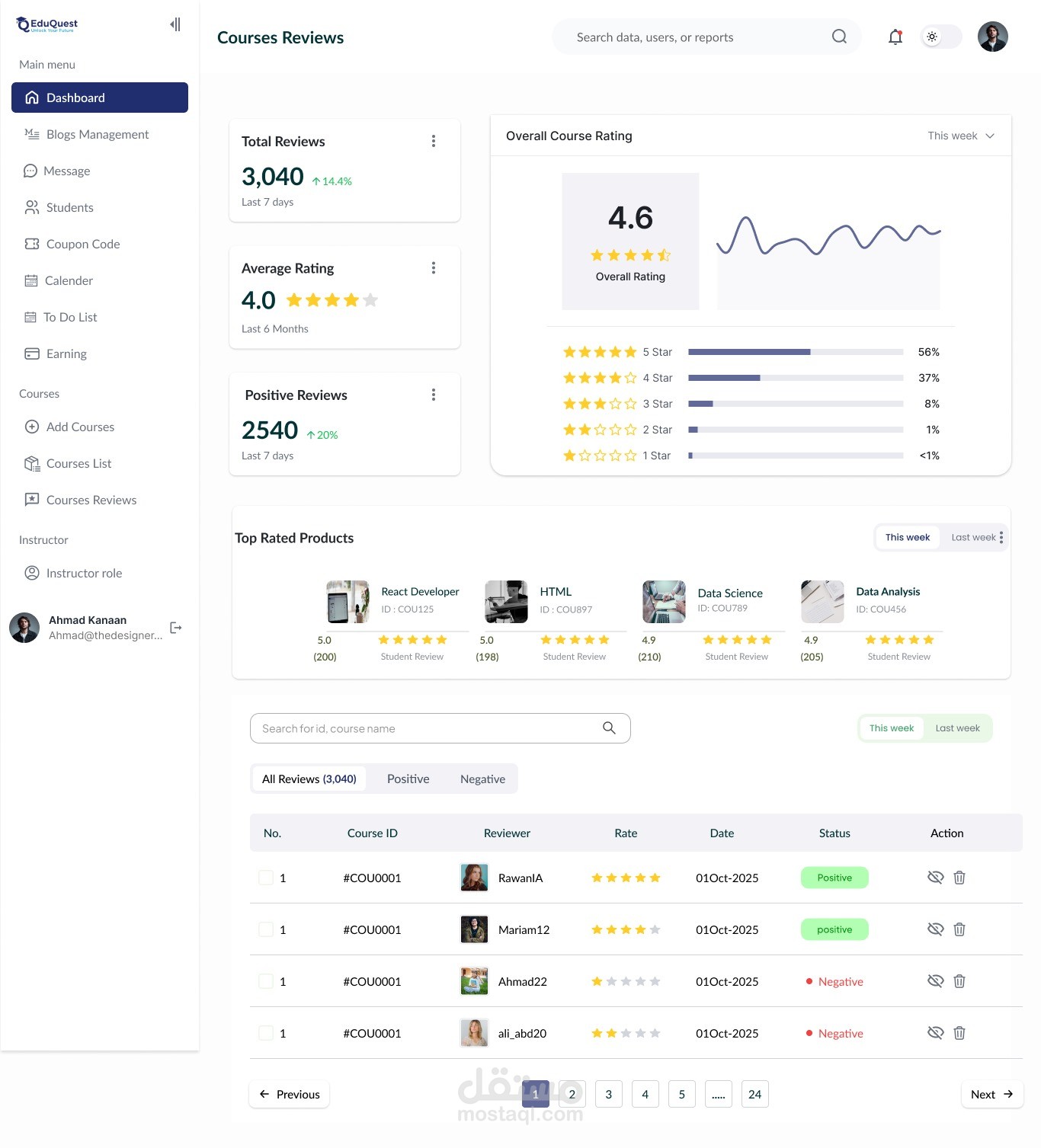Screen dimensions: 1041x1148
Task: Check the box for RawanIA's review row
Action: pyautogui.click(x=266, y=878)
